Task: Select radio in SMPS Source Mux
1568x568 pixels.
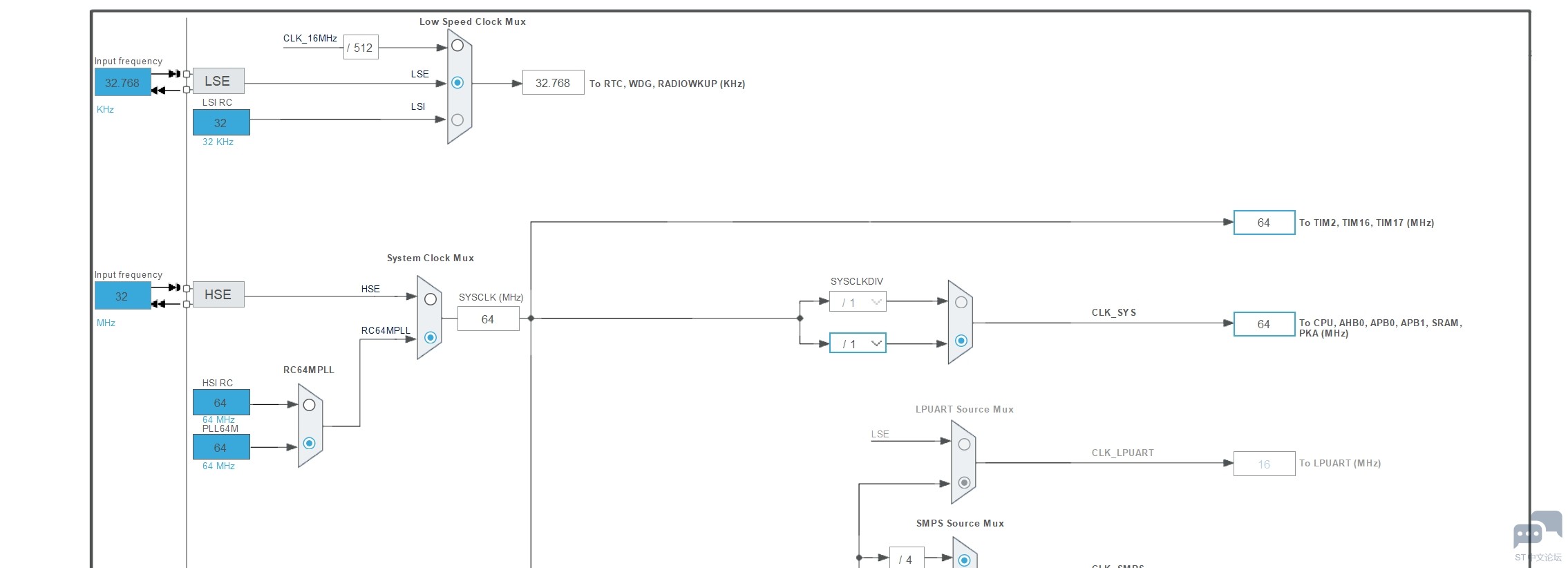Action: click(x=965, y=560)
